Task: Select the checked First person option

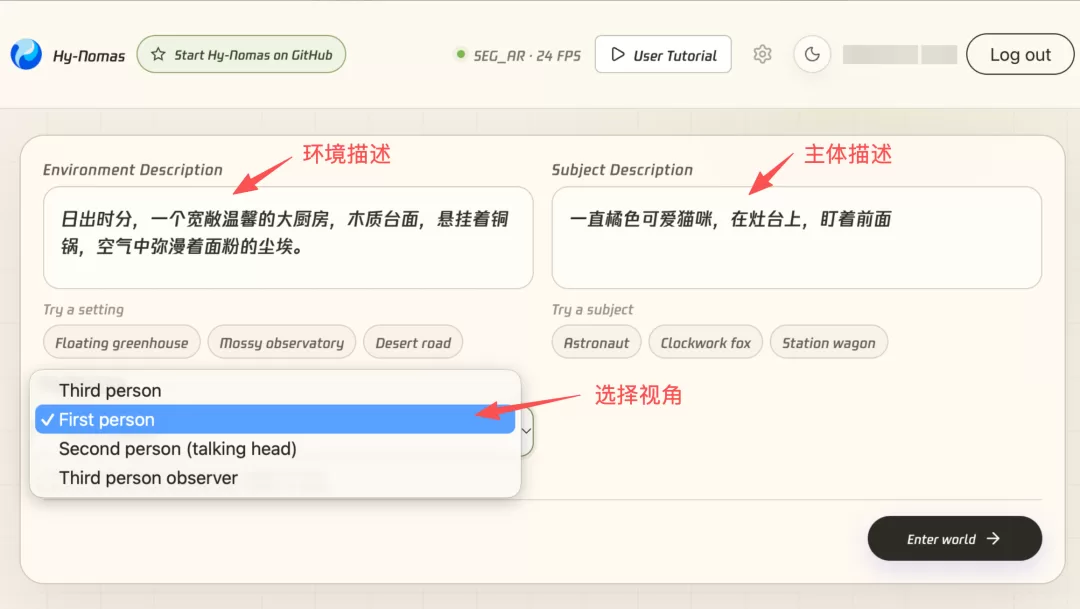Action: [275, 420]
